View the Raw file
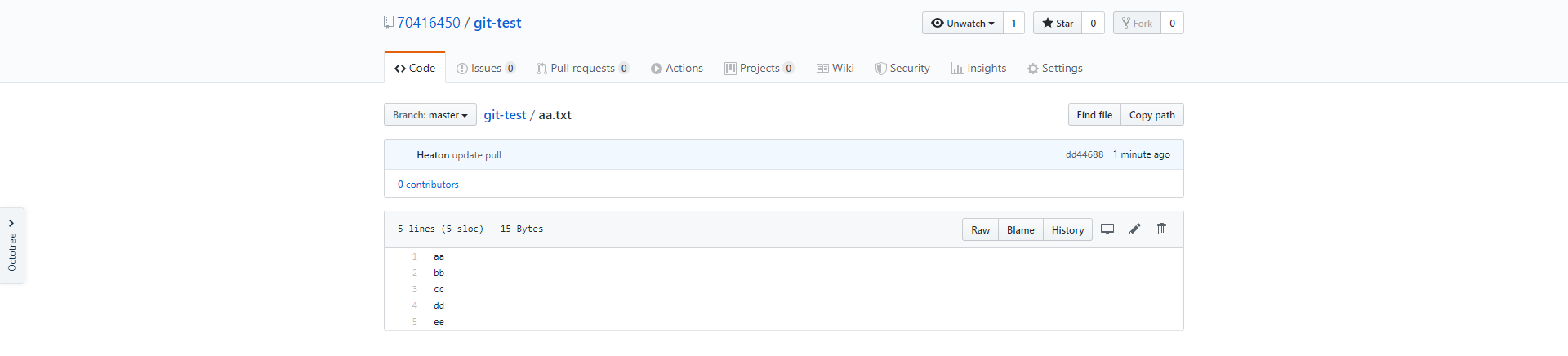Screen dimensions: 1568x356 980,230
